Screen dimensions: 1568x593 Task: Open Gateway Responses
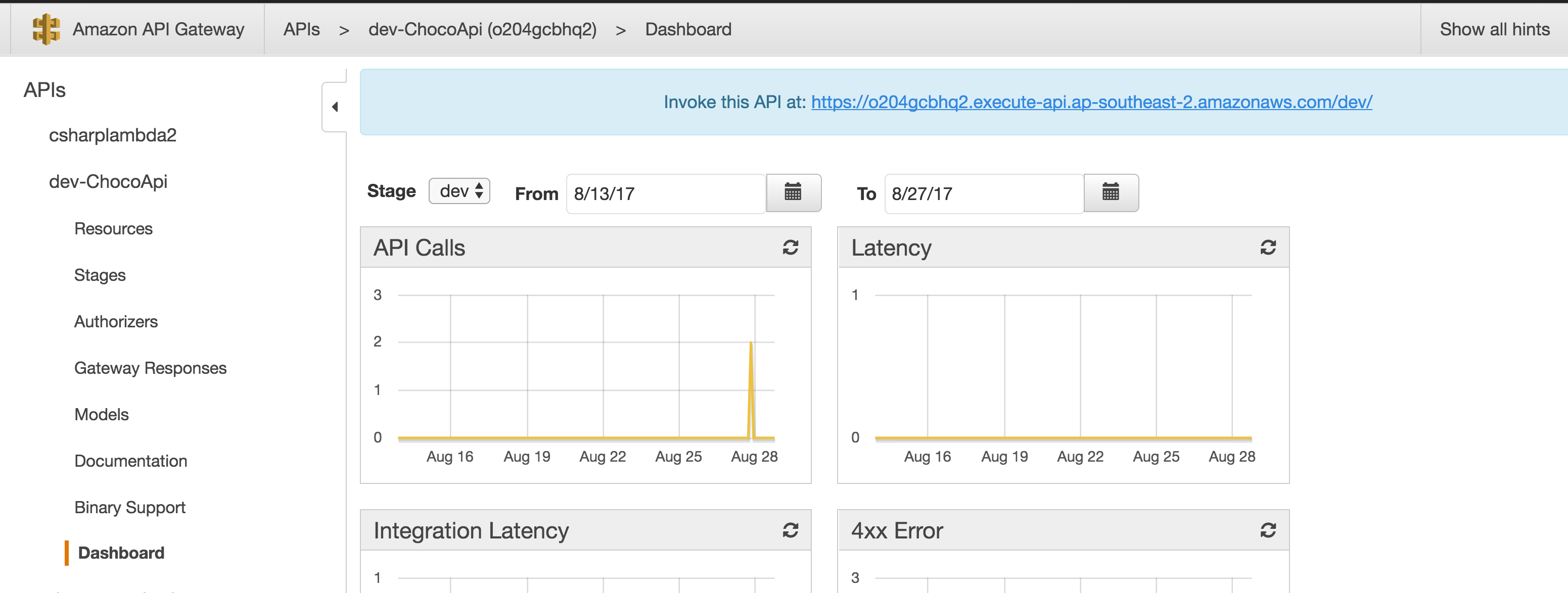pyautogui.click(x=150, y=368)
